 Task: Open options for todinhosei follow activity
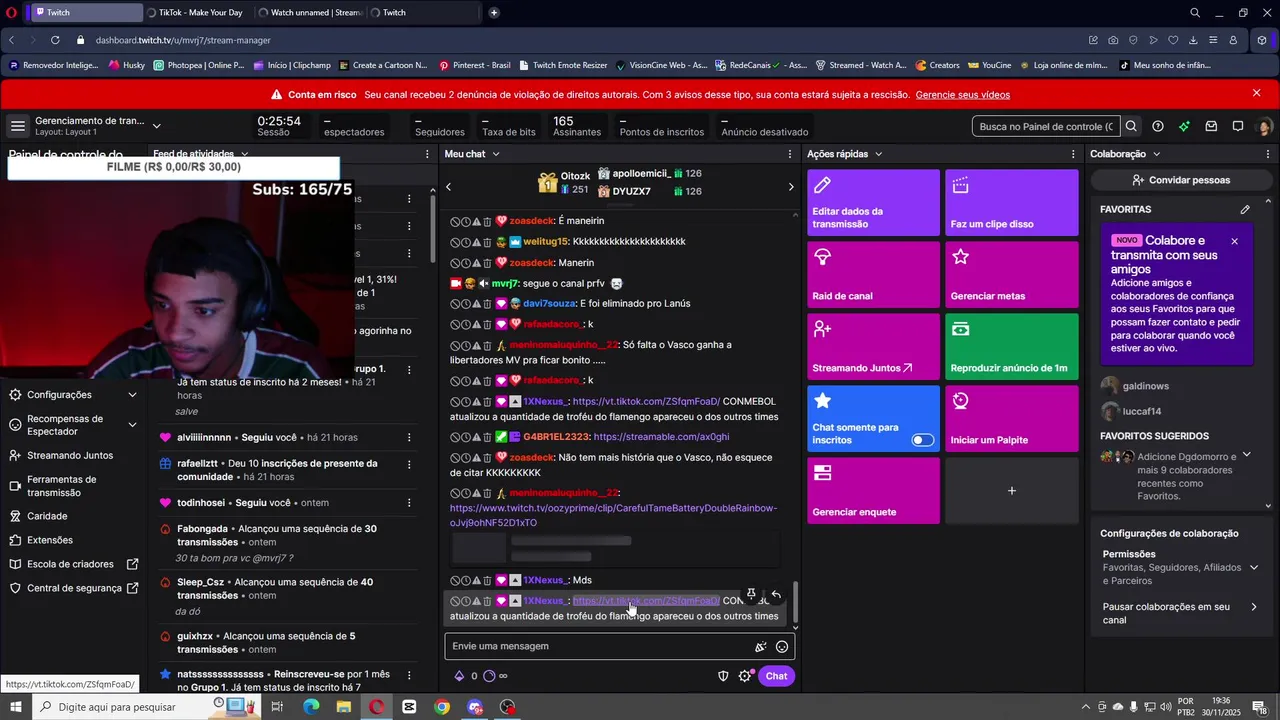tap(409, 502)
